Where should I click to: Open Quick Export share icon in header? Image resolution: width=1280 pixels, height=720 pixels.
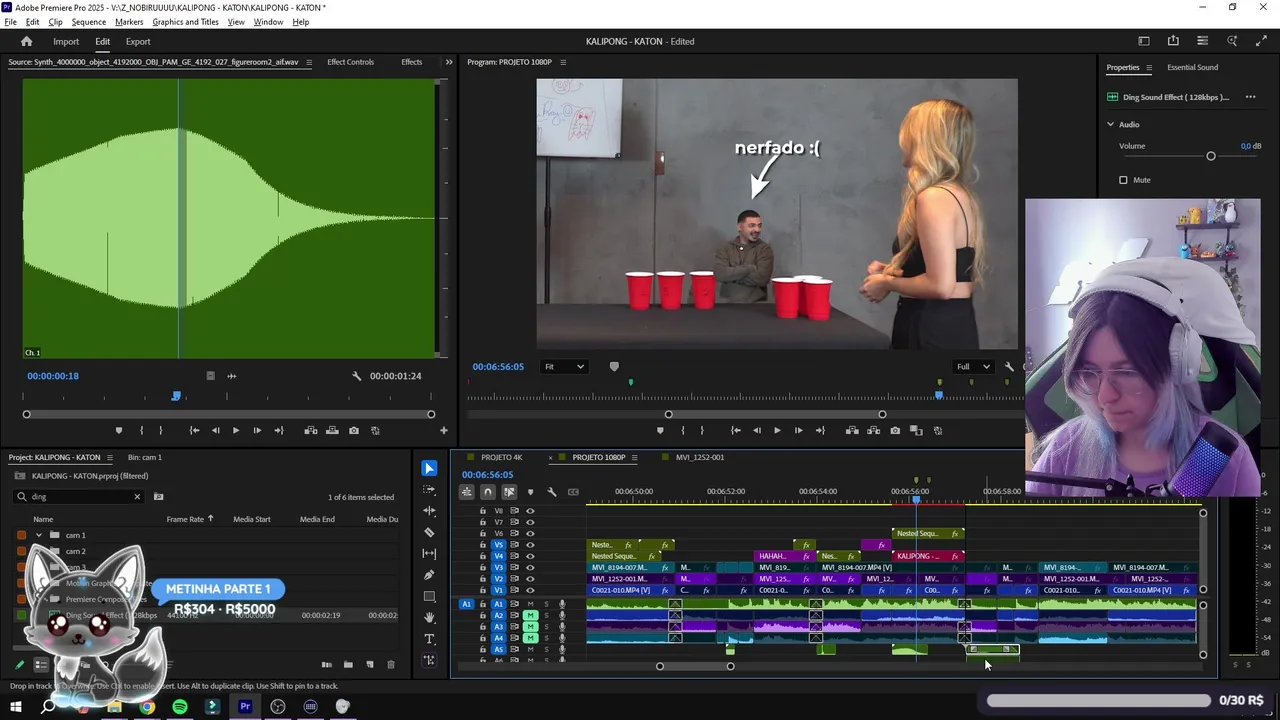pos(1173,41)
